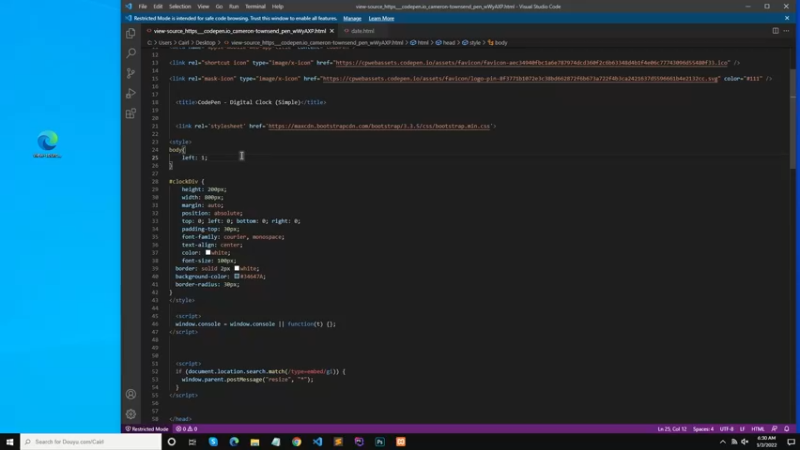Image resolution: width=800 pixels, height=450 pixels.
Task: Open the Manage gear icon
Action: tap(131, 414)
